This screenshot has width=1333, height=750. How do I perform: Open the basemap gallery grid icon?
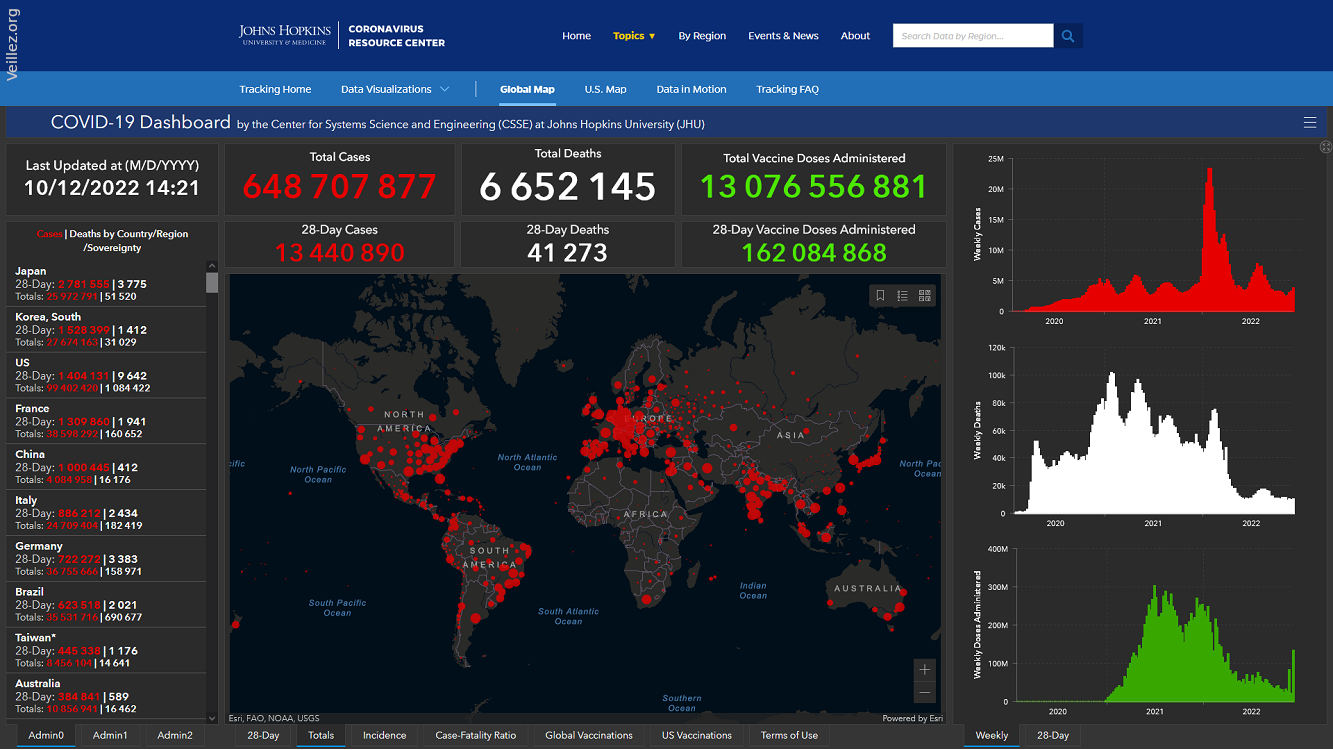coord(925,295)
